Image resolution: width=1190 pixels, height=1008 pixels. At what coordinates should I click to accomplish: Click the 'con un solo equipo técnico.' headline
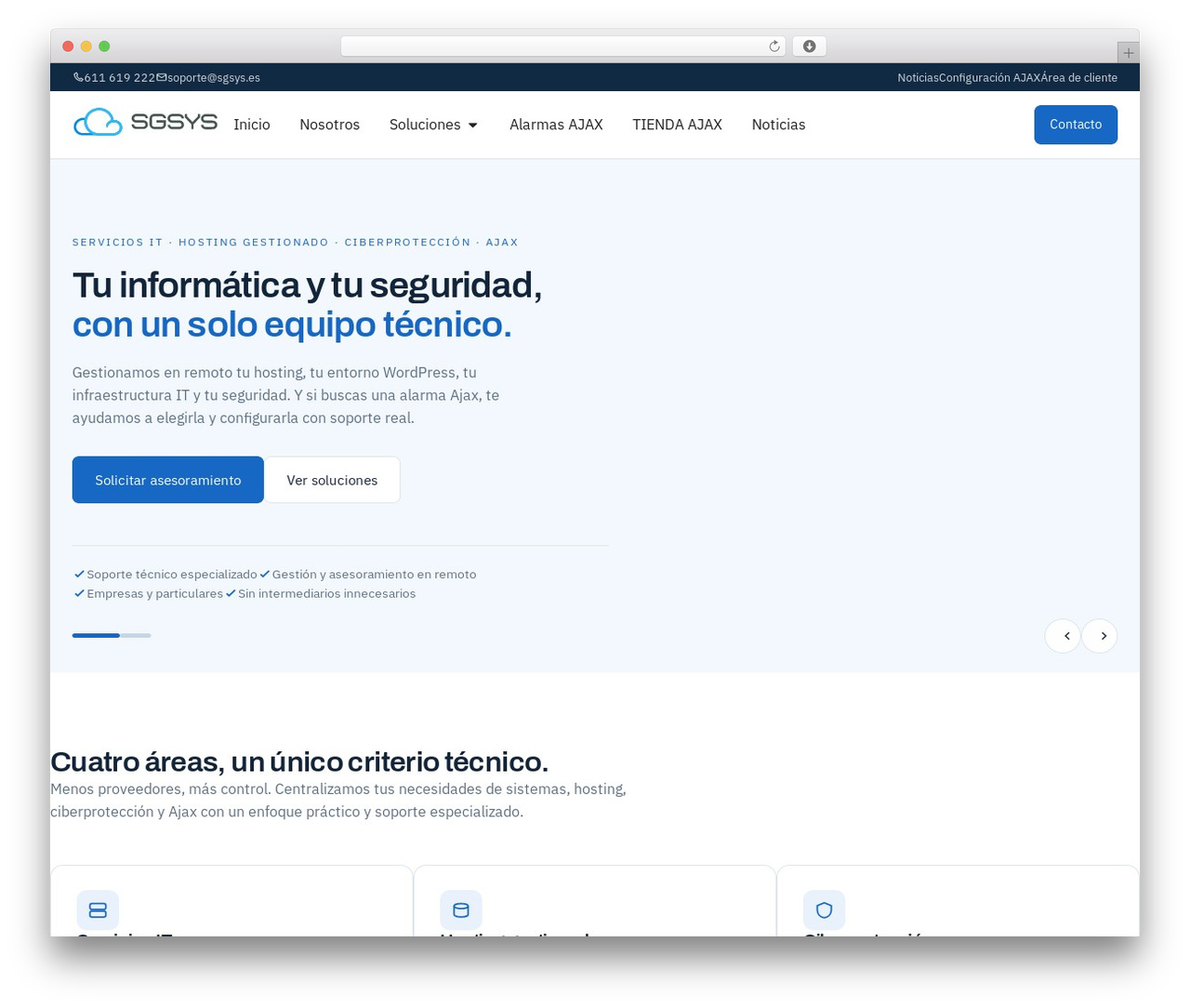(292, 325)
